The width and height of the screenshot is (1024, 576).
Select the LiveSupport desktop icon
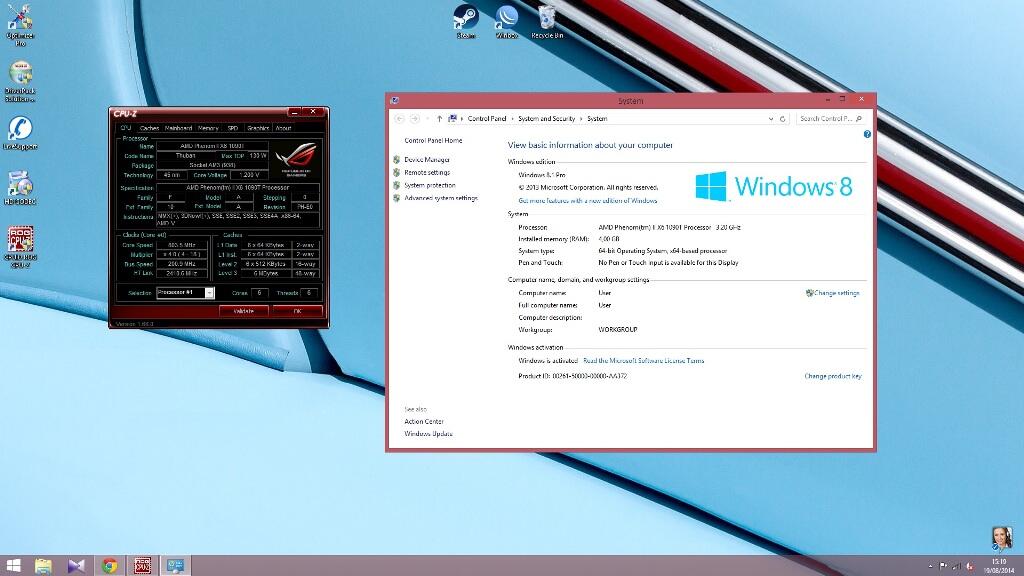pyautogui.click(x=20, y=133)
